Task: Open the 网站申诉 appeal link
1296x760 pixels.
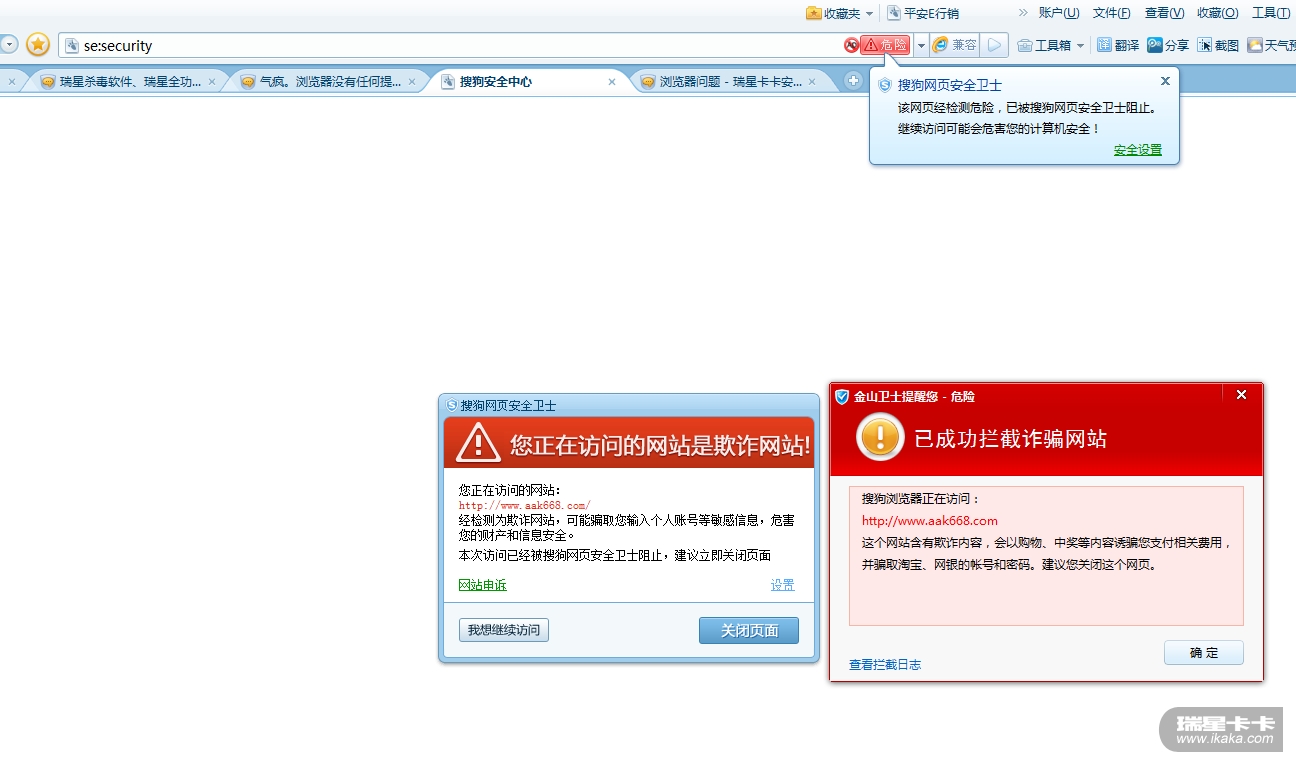Action: click(x=483, y=585)
